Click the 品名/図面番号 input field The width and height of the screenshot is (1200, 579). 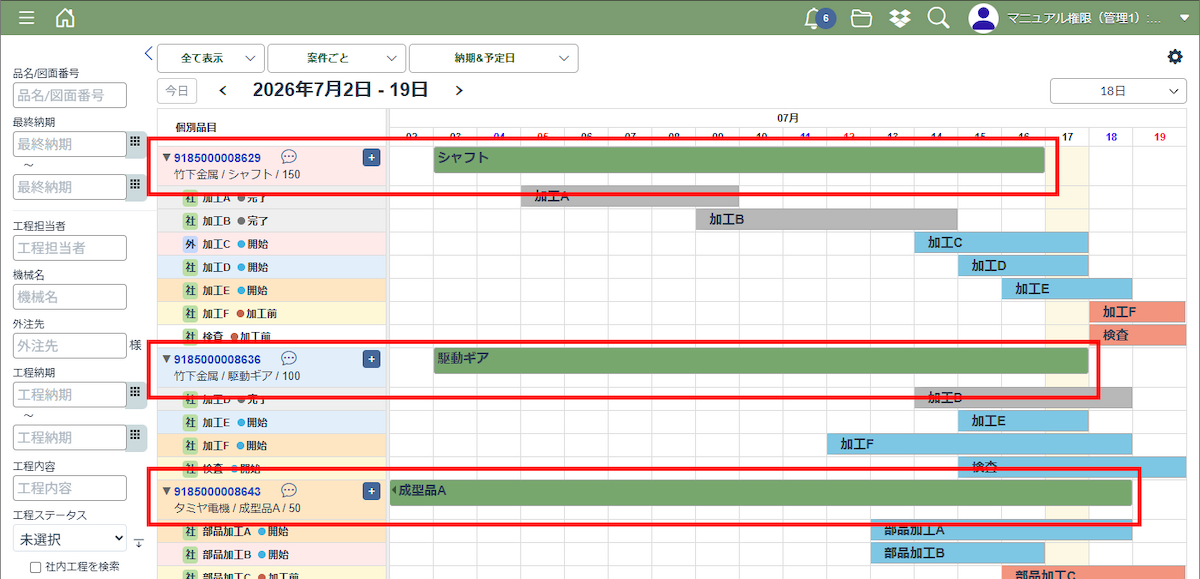coord(70,95)
